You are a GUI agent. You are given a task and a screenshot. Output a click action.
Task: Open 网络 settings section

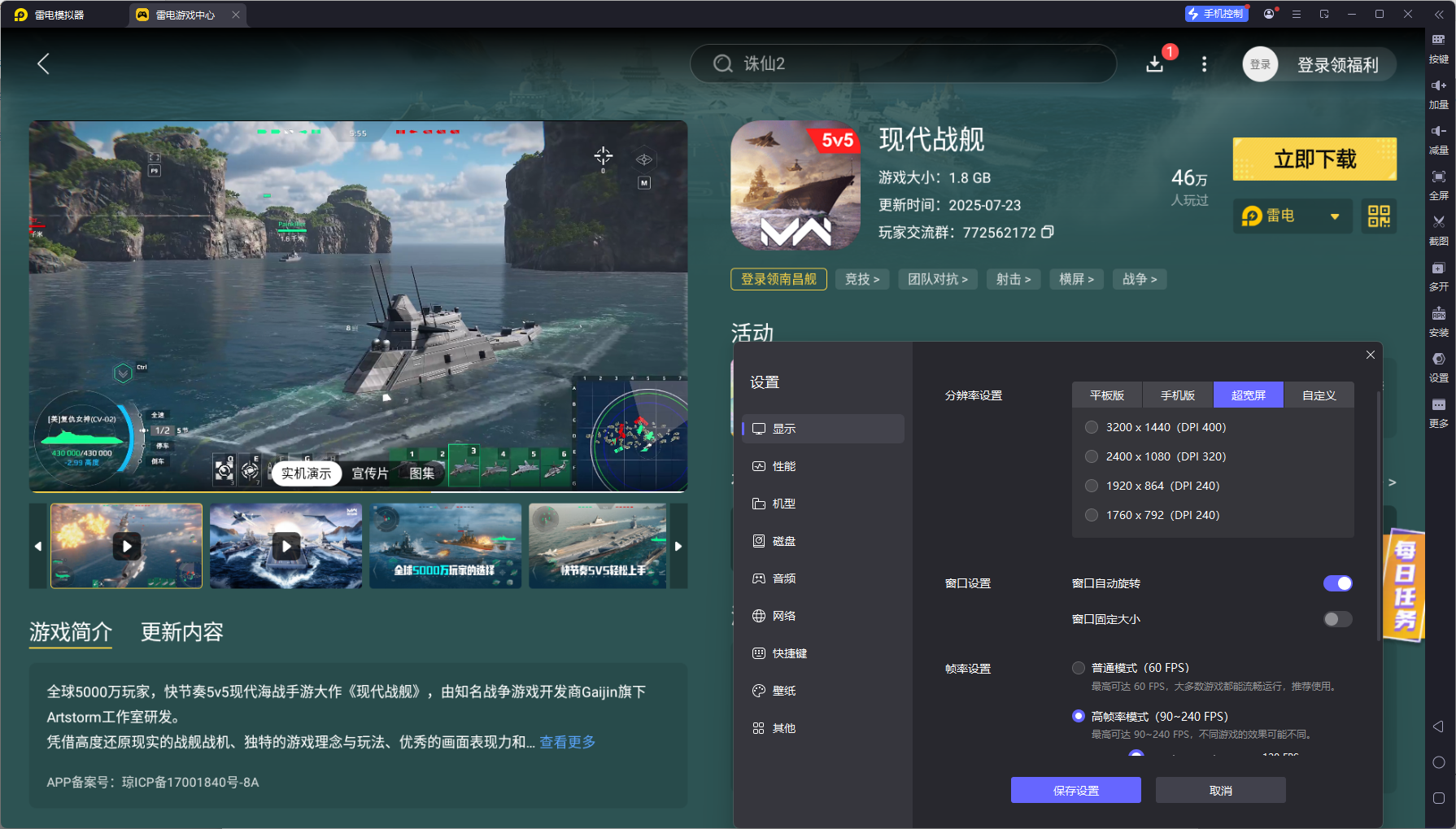tap(823, 616)
